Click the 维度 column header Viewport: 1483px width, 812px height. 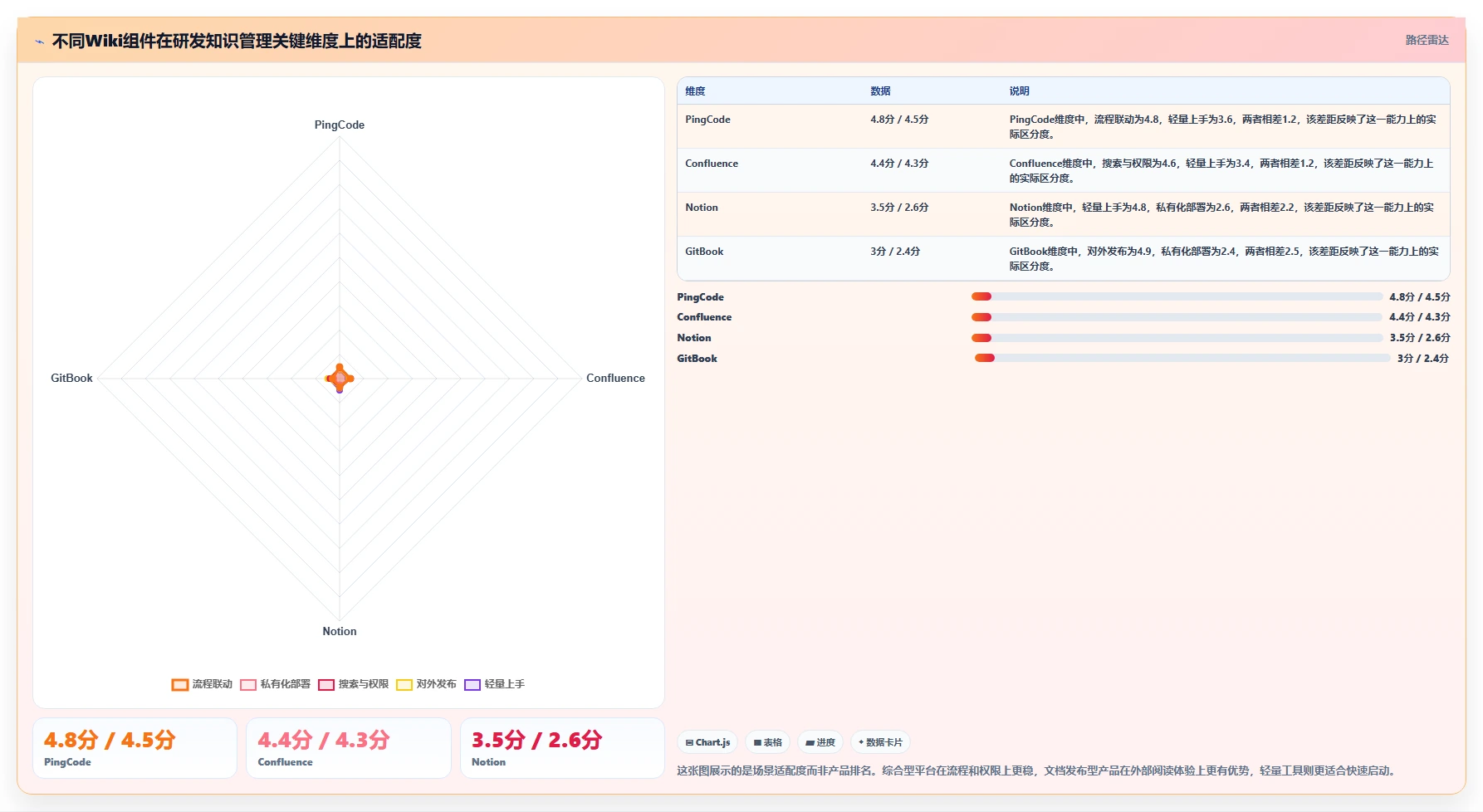[695, 91]
